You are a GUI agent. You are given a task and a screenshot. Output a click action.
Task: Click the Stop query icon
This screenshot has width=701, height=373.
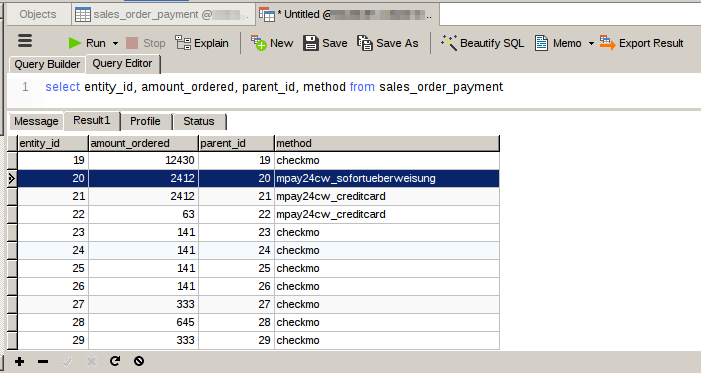tap(132, 43)
